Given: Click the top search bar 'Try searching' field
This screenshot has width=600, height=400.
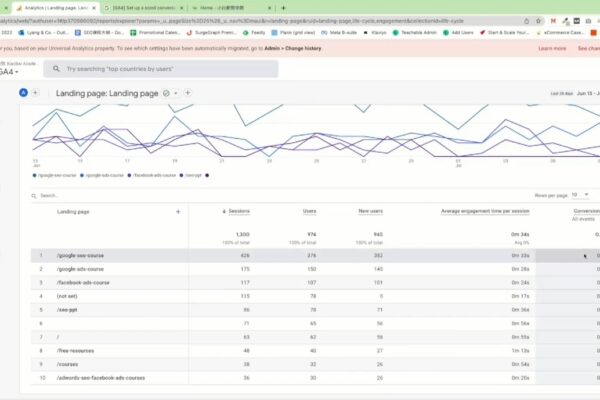Looking at the screenshot, I should (161, 69).
